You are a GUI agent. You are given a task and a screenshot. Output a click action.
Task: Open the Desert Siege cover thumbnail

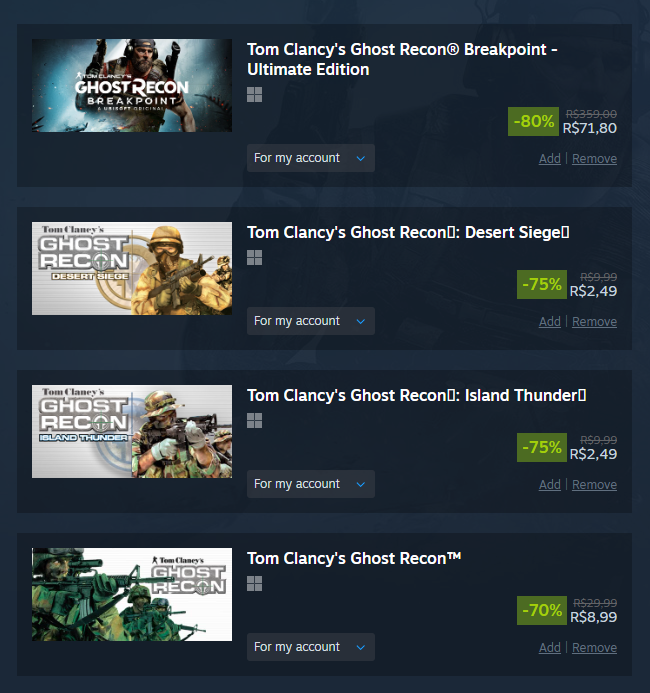132,269
